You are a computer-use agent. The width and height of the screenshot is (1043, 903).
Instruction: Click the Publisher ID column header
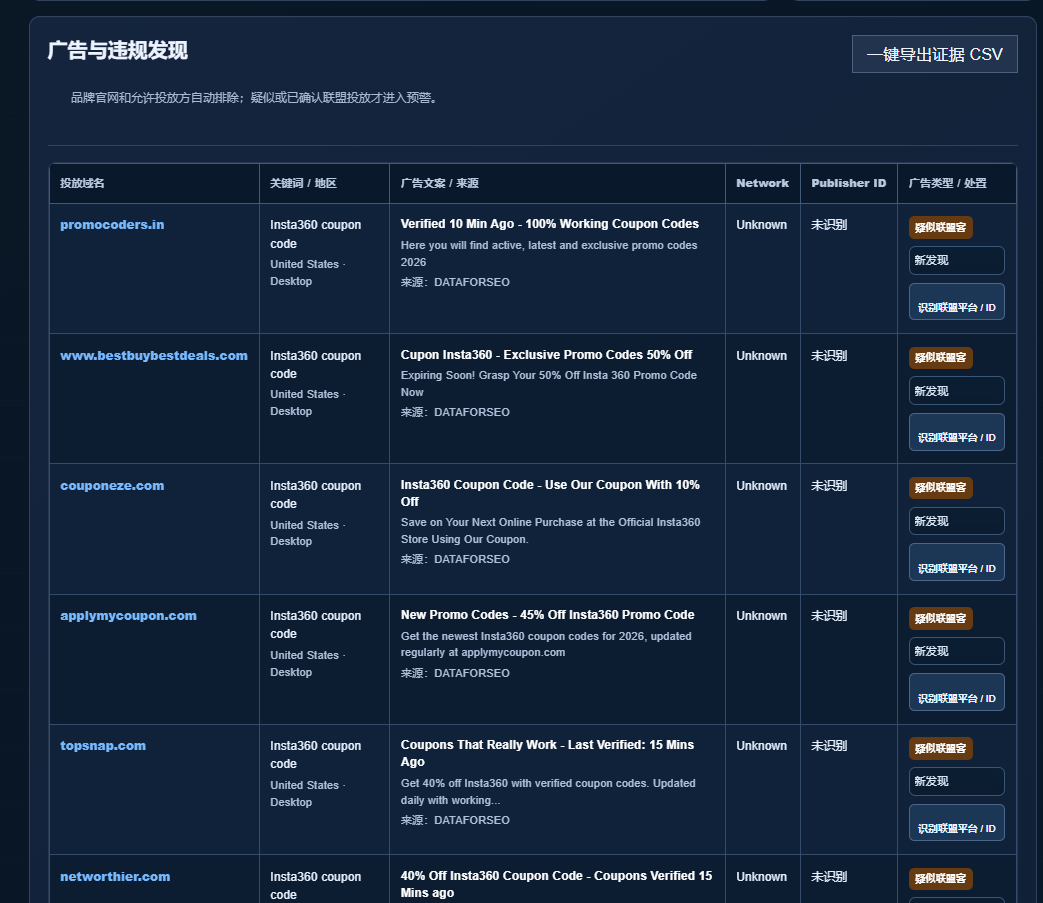point(849,183)
